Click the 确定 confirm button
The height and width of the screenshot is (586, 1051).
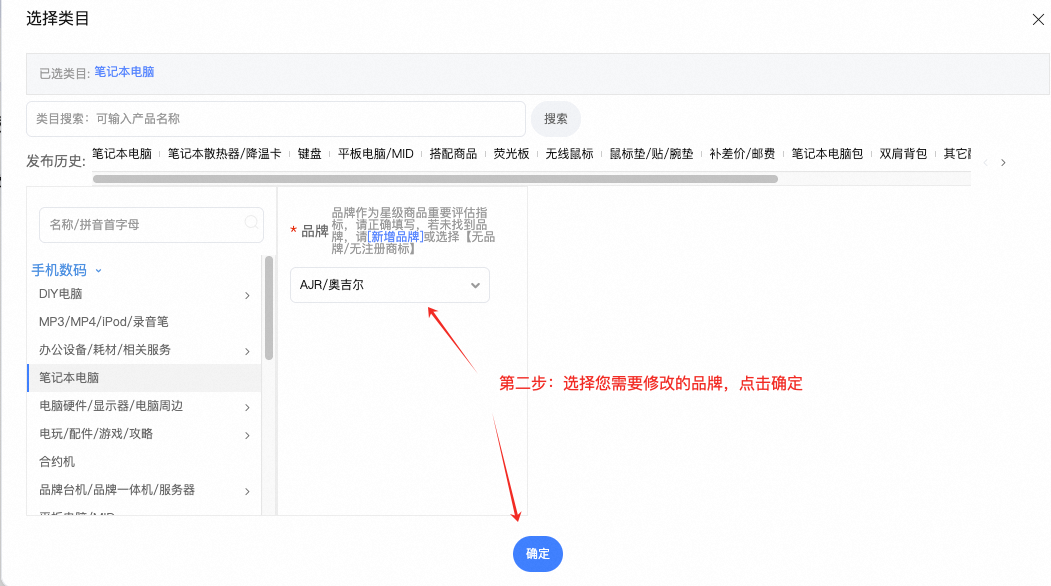click(x=538, y=554)
